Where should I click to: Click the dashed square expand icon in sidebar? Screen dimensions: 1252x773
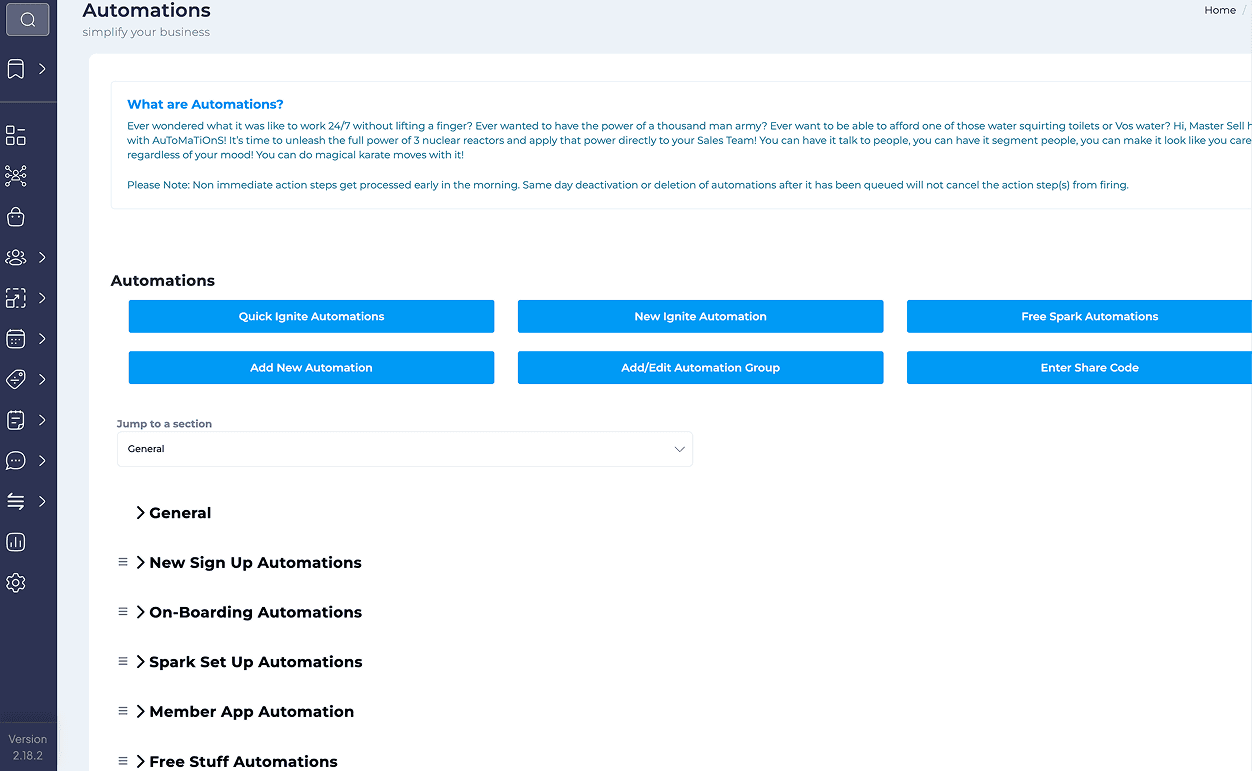coord(16,298)
